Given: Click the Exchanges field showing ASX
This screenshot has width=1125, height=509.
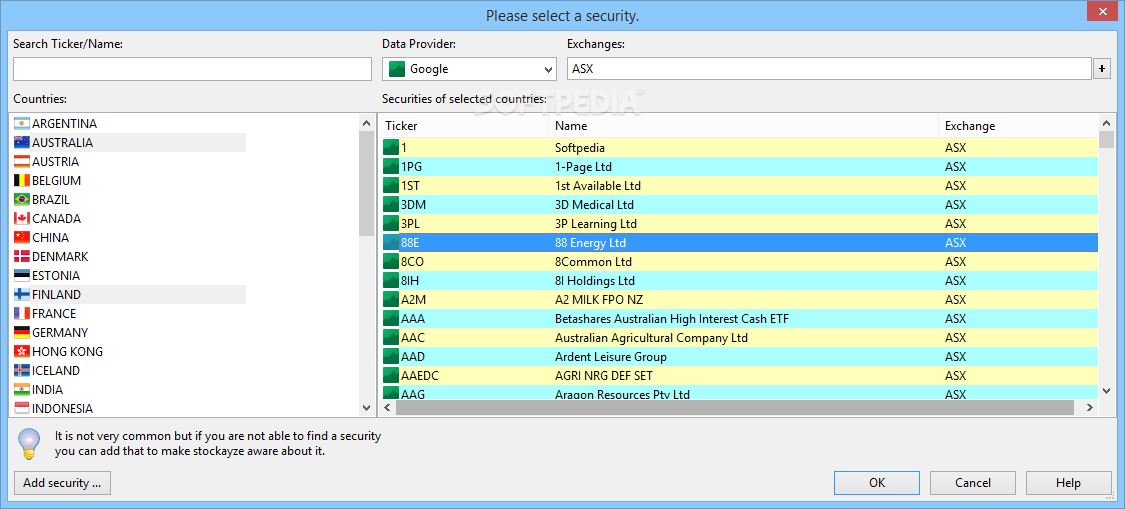Looking at the screenshot, I should pyautogui.click(x=829, y=69).
